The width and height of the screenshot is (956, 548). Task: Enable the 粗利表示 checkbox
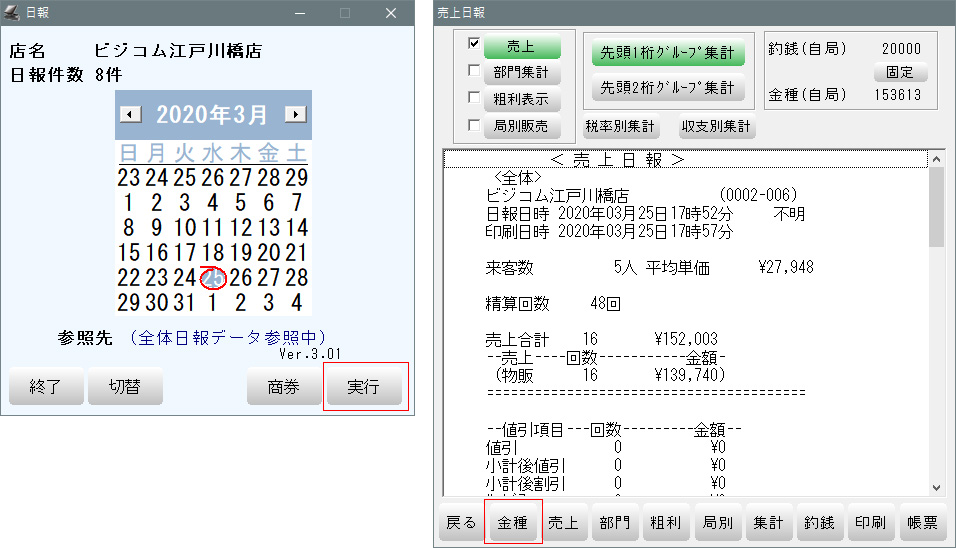pyautogui.click(x=474, y=99)
